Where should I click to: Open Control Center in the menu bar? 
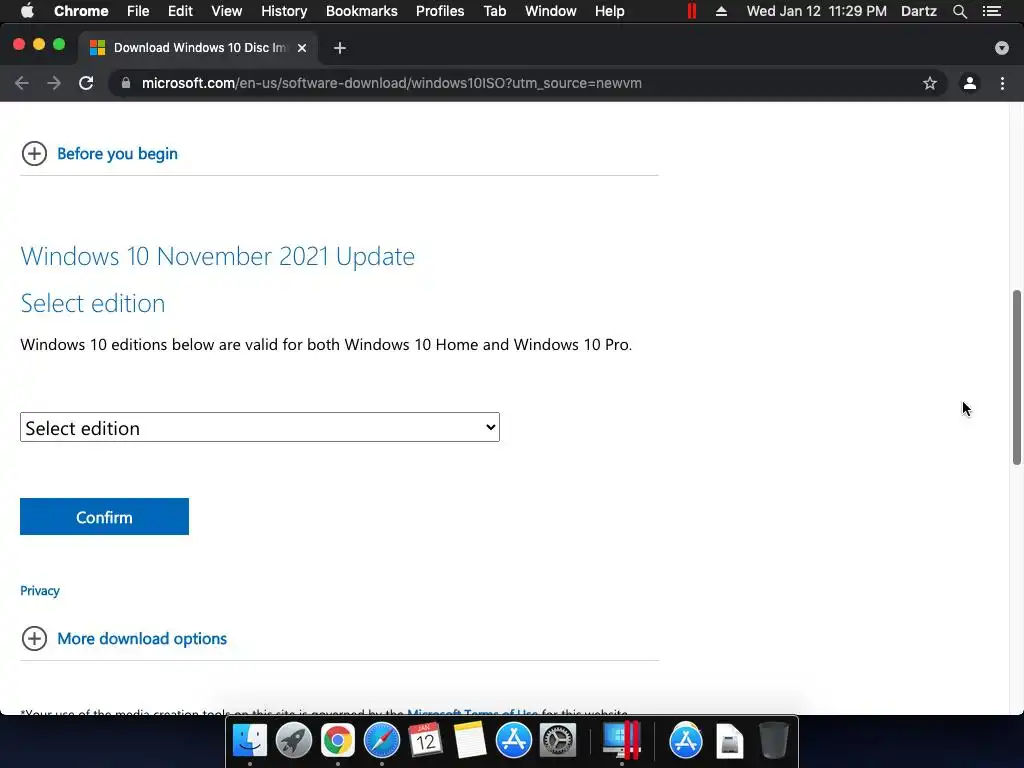pyautogui.click(x=992, y=11)
